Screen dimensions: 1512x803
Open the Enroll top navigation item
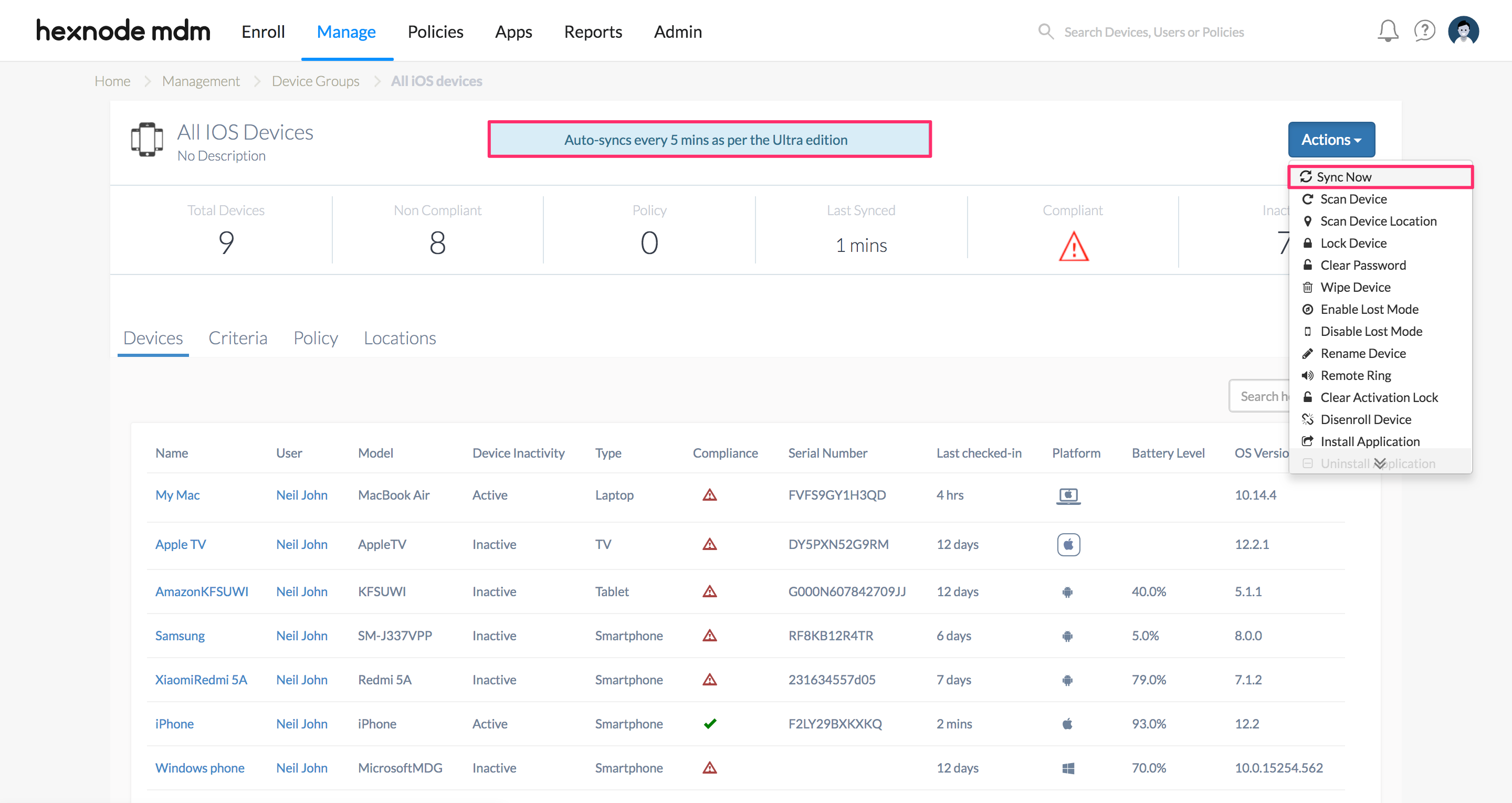click(x=263, y=31)
